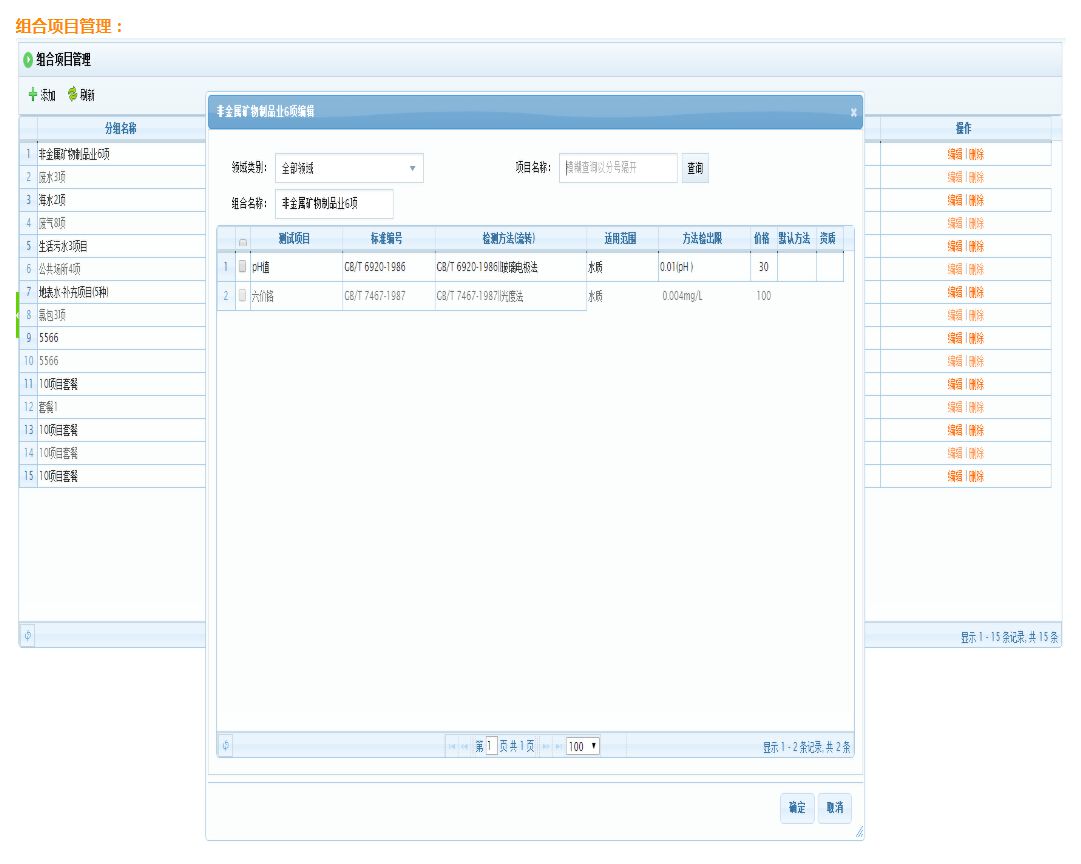
Task: Click the dialog grid refresh icon
Action: (225, 746)
